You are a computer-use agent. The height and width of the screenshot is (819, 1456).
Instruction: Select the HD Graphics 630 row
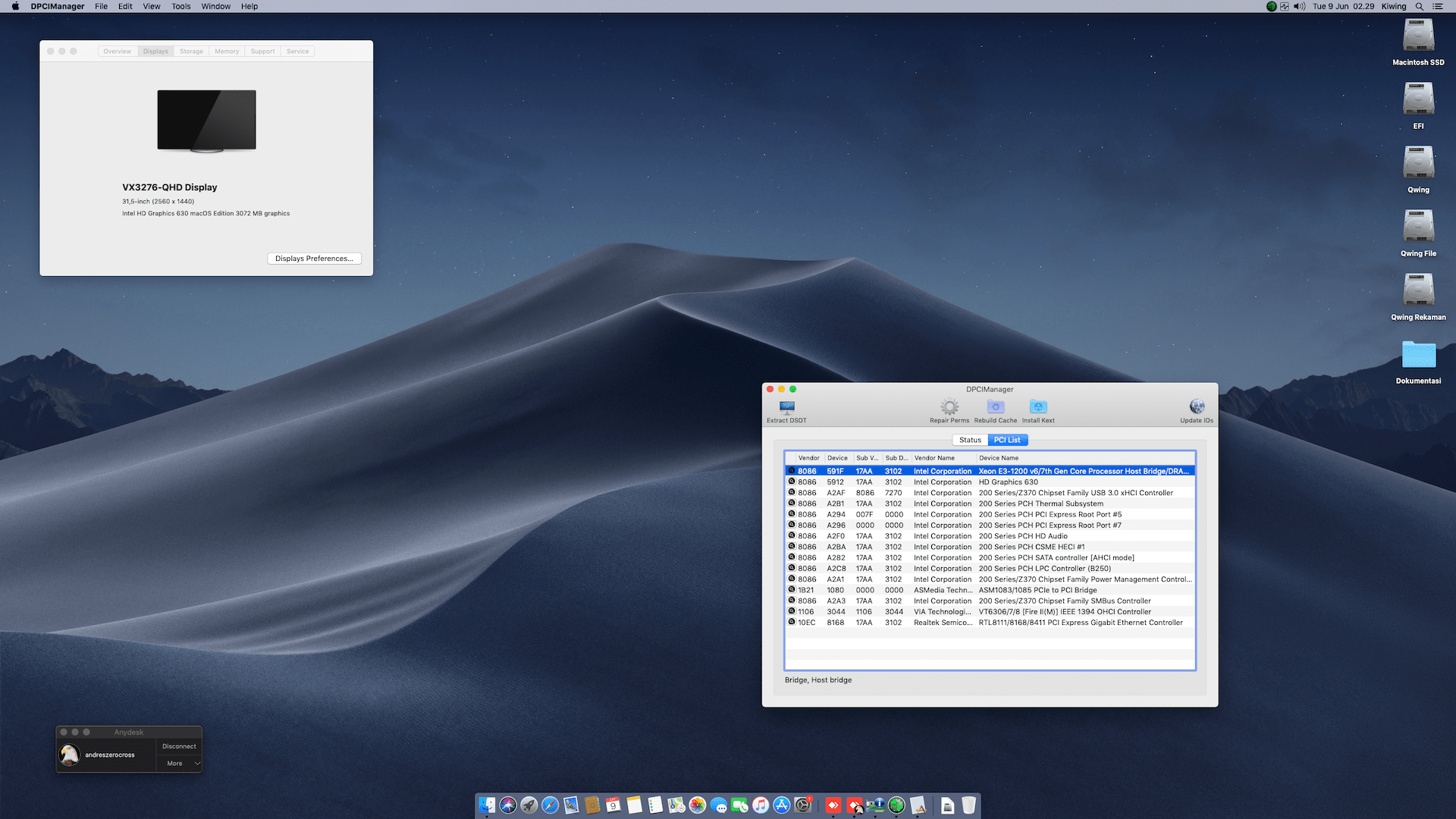[1008, 482]
